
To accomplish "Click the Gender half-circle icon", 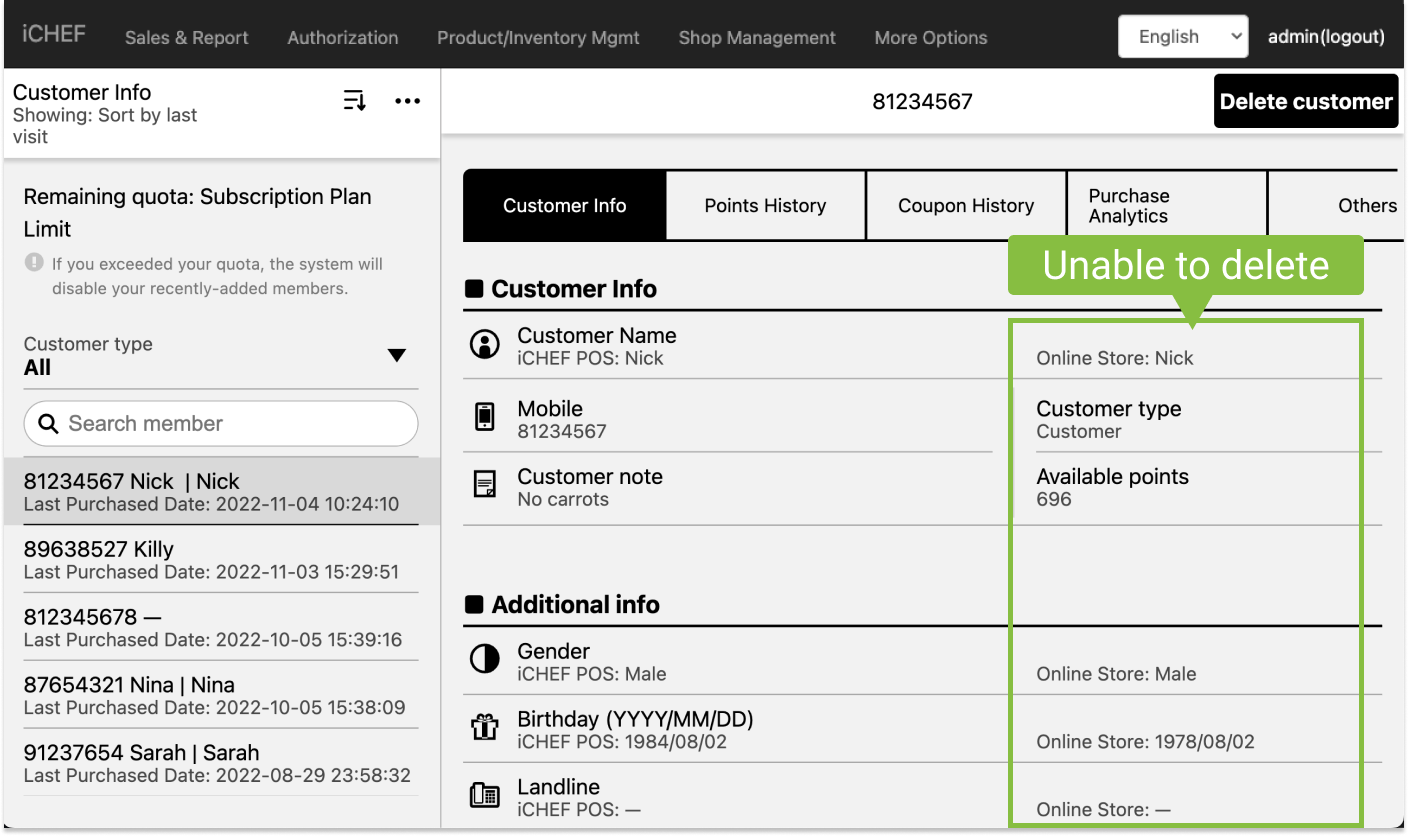I will 485,659.
